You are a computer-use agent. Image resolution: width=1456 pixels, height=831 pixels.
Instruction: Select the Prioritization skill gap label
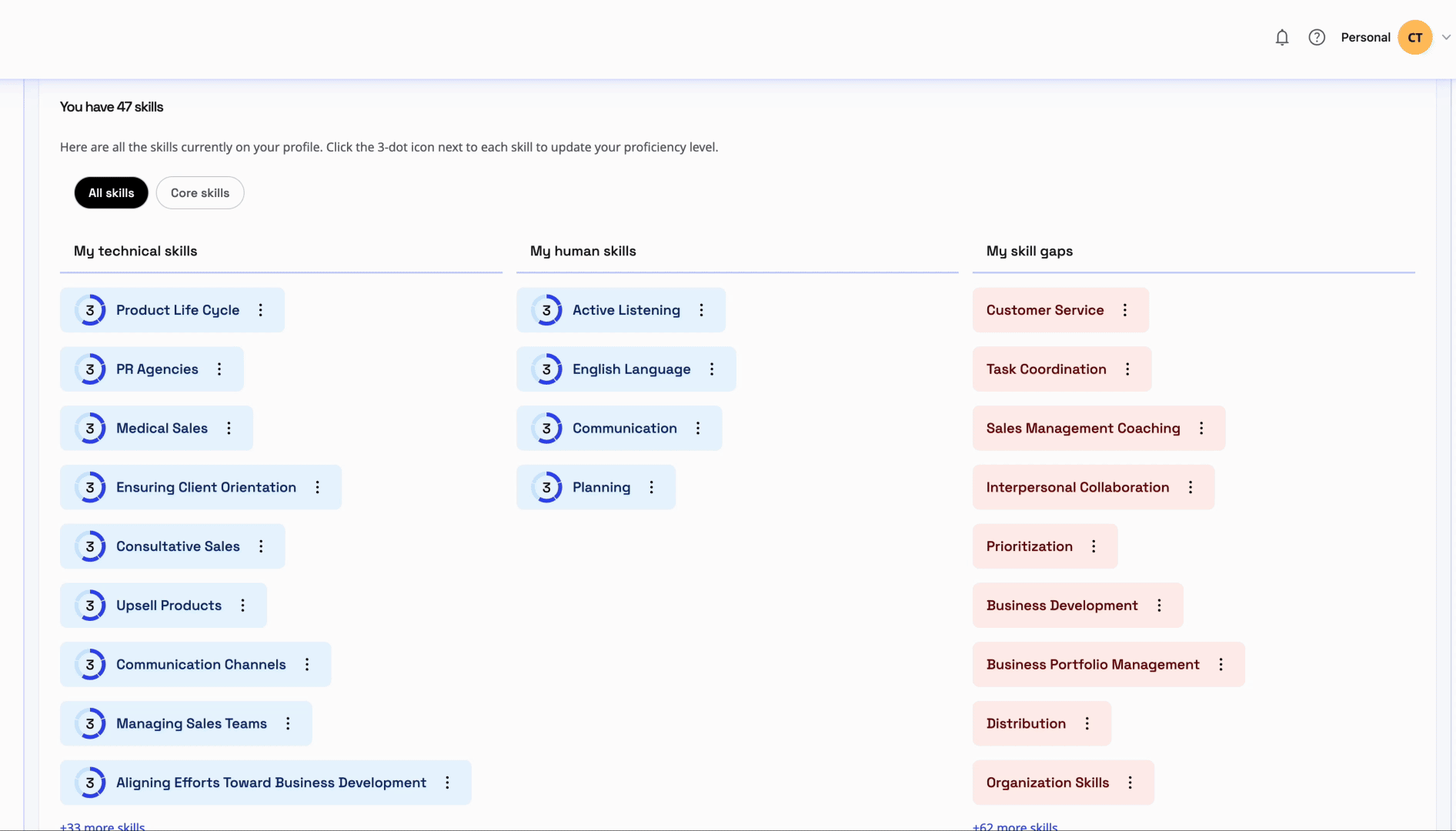[x=1030, y=546]
